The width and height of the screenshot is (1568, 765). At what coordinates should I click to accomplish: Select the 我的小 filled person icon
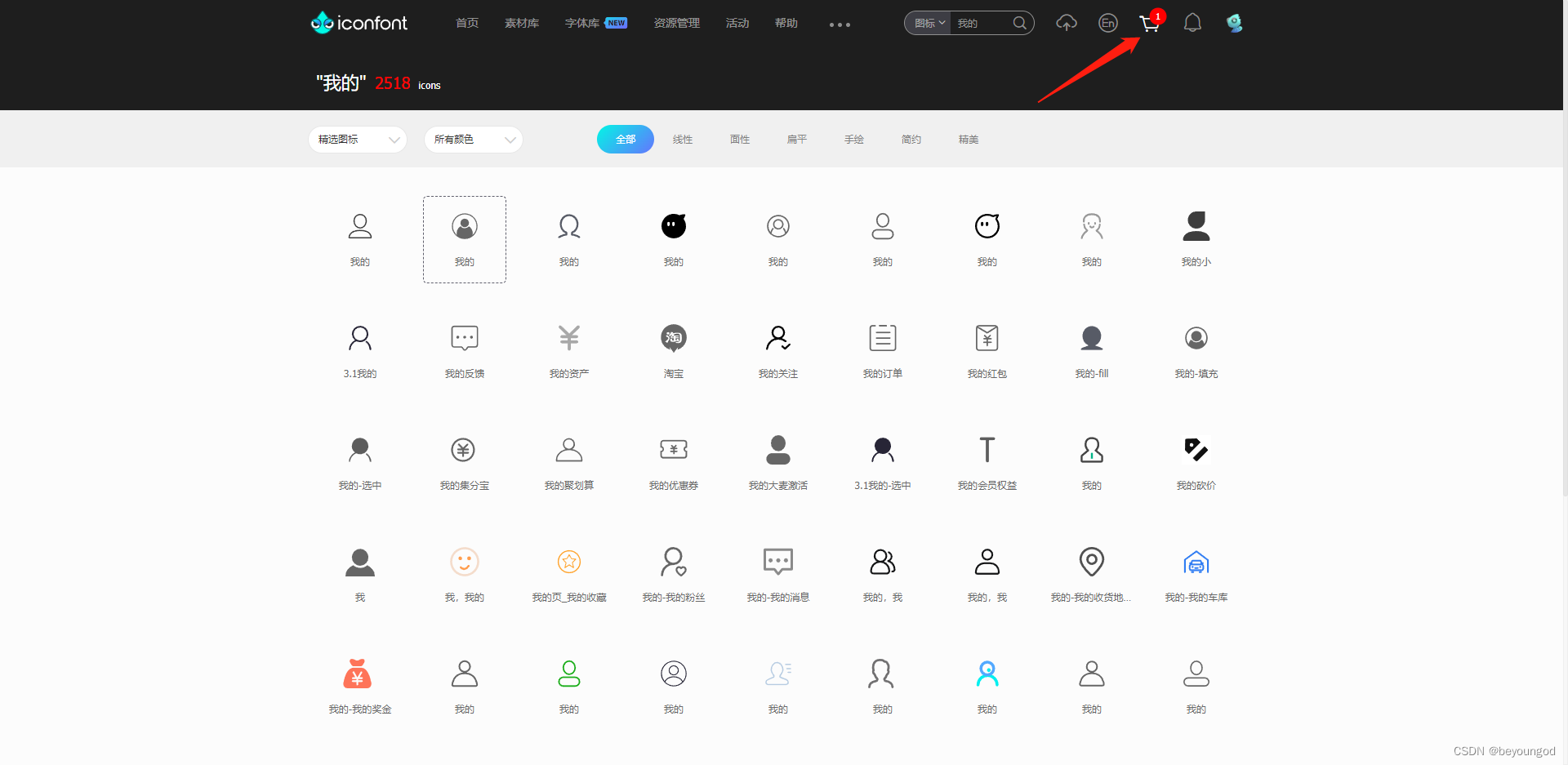click(1196, 226)
